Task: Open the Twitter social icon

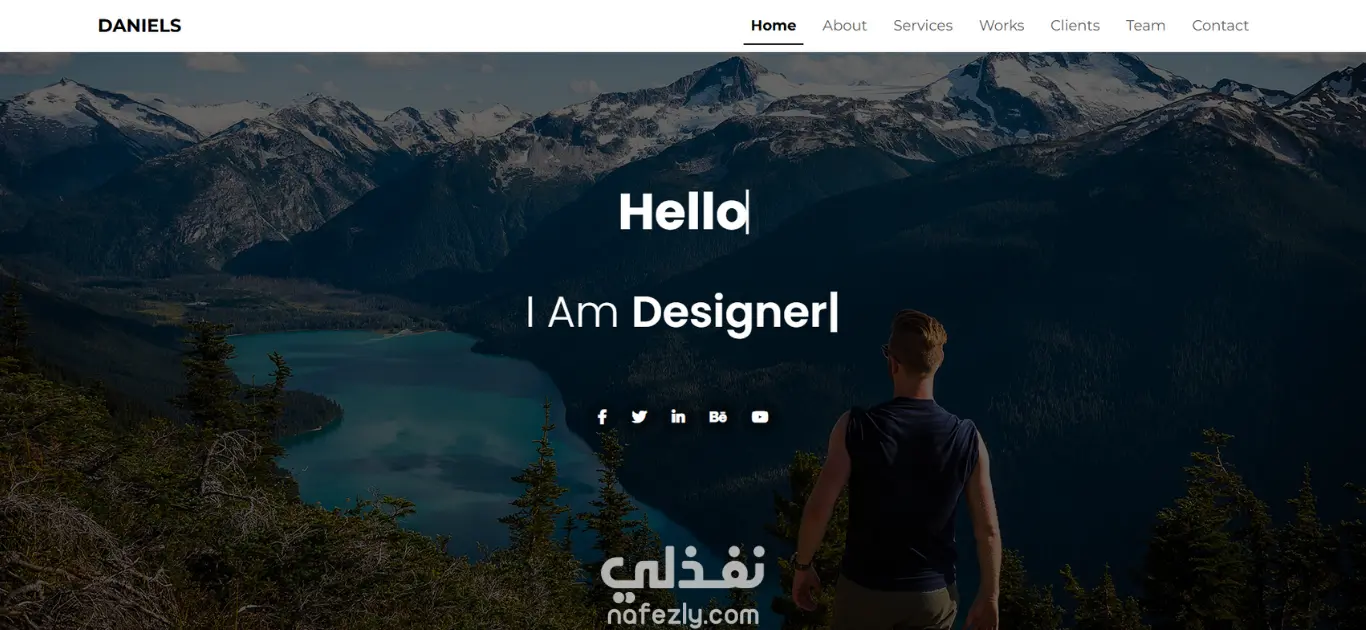Action: (639, 417)
